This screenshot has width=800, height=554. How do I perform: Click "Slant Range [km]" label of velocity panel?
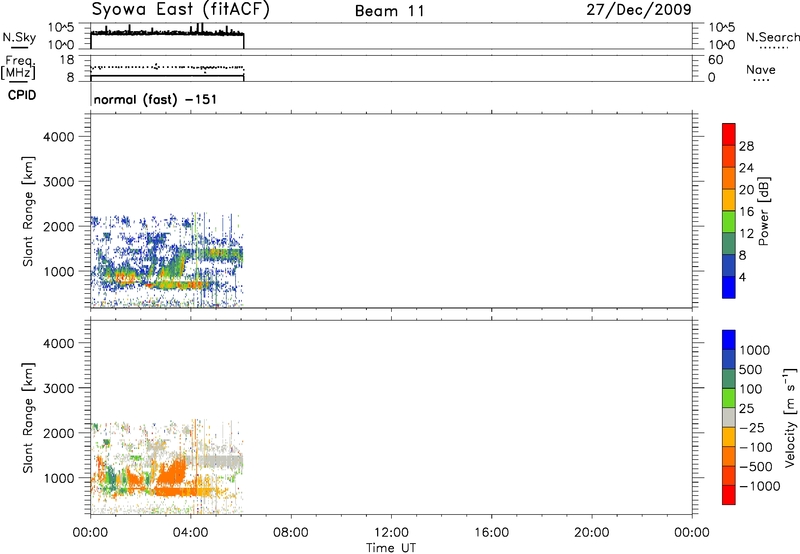28,418
